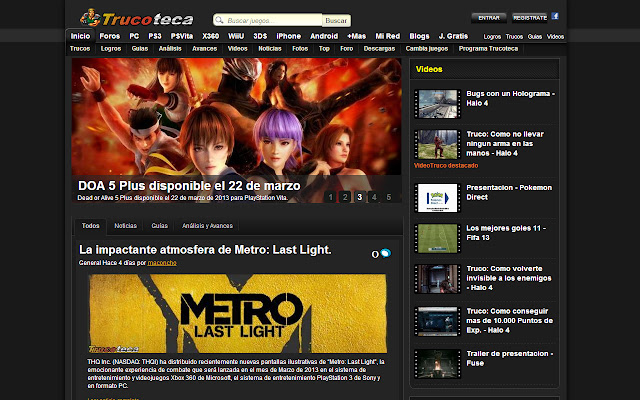Switch to the Noticias tab

(x=125, y=226)
